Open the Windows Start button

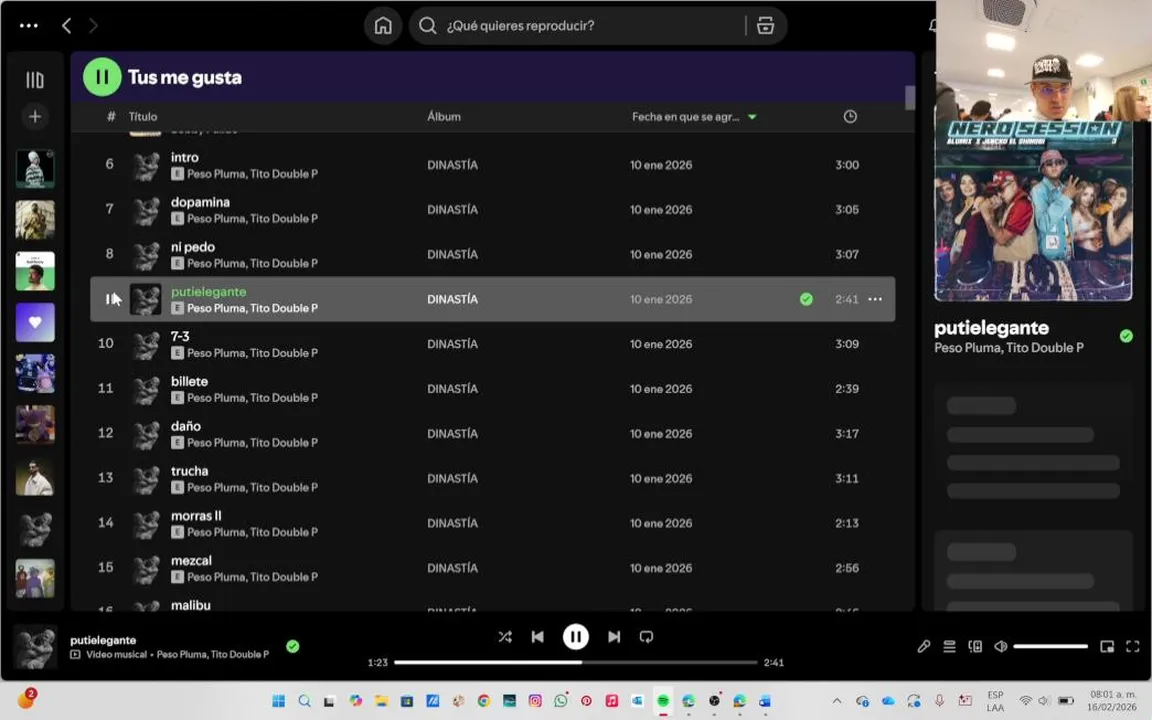point(278,701)
